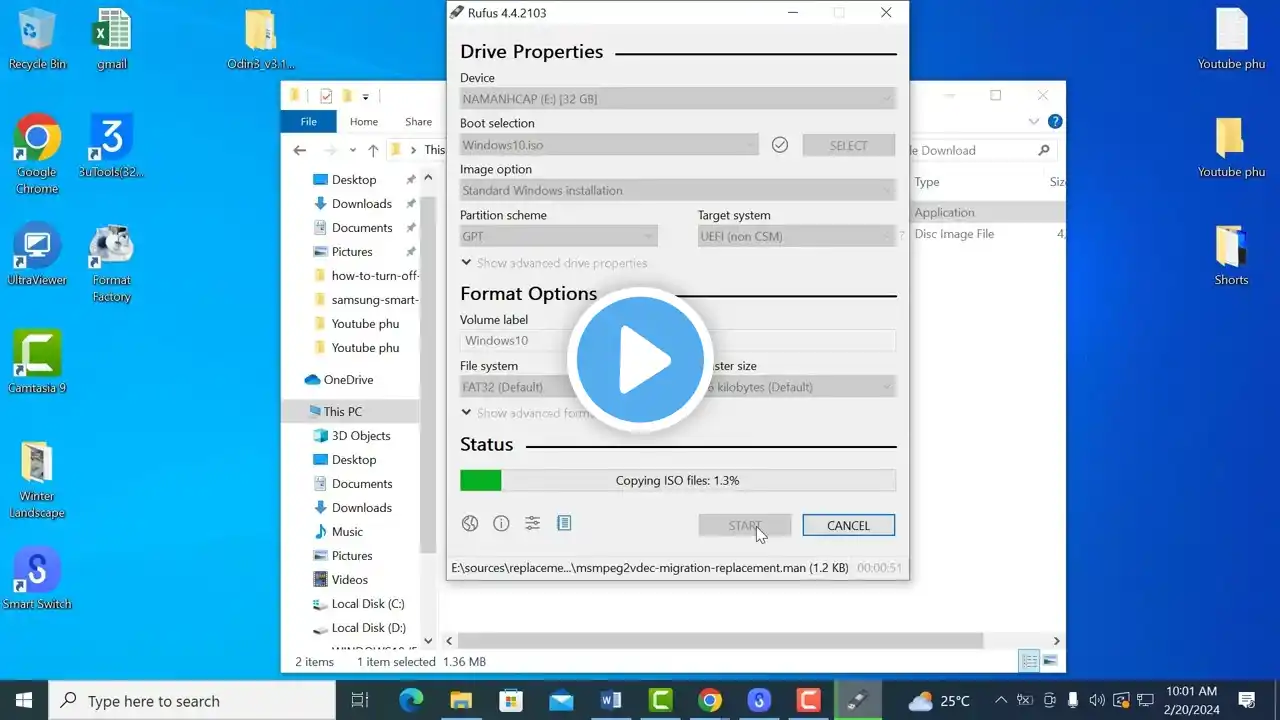Open Windows Start menu
The width and height of the screenshot is (1280, 720).
(24, 700)
